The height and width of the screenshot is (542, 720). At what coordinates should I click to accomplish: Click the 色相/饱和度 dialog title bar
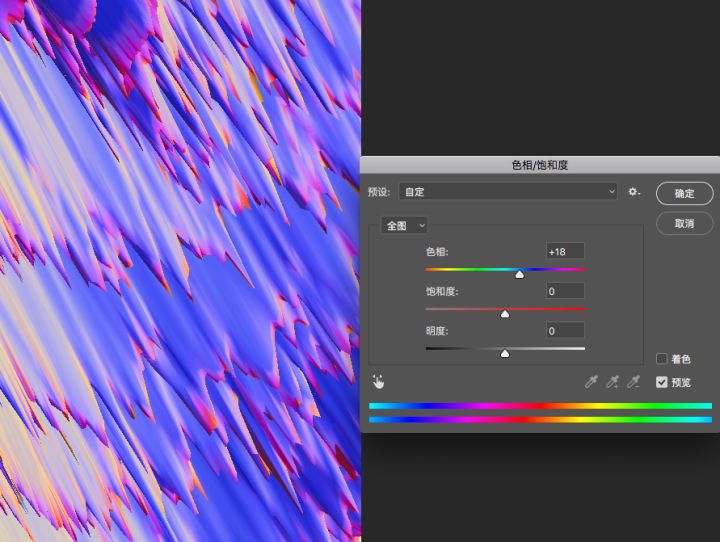[x=540, y=165]
